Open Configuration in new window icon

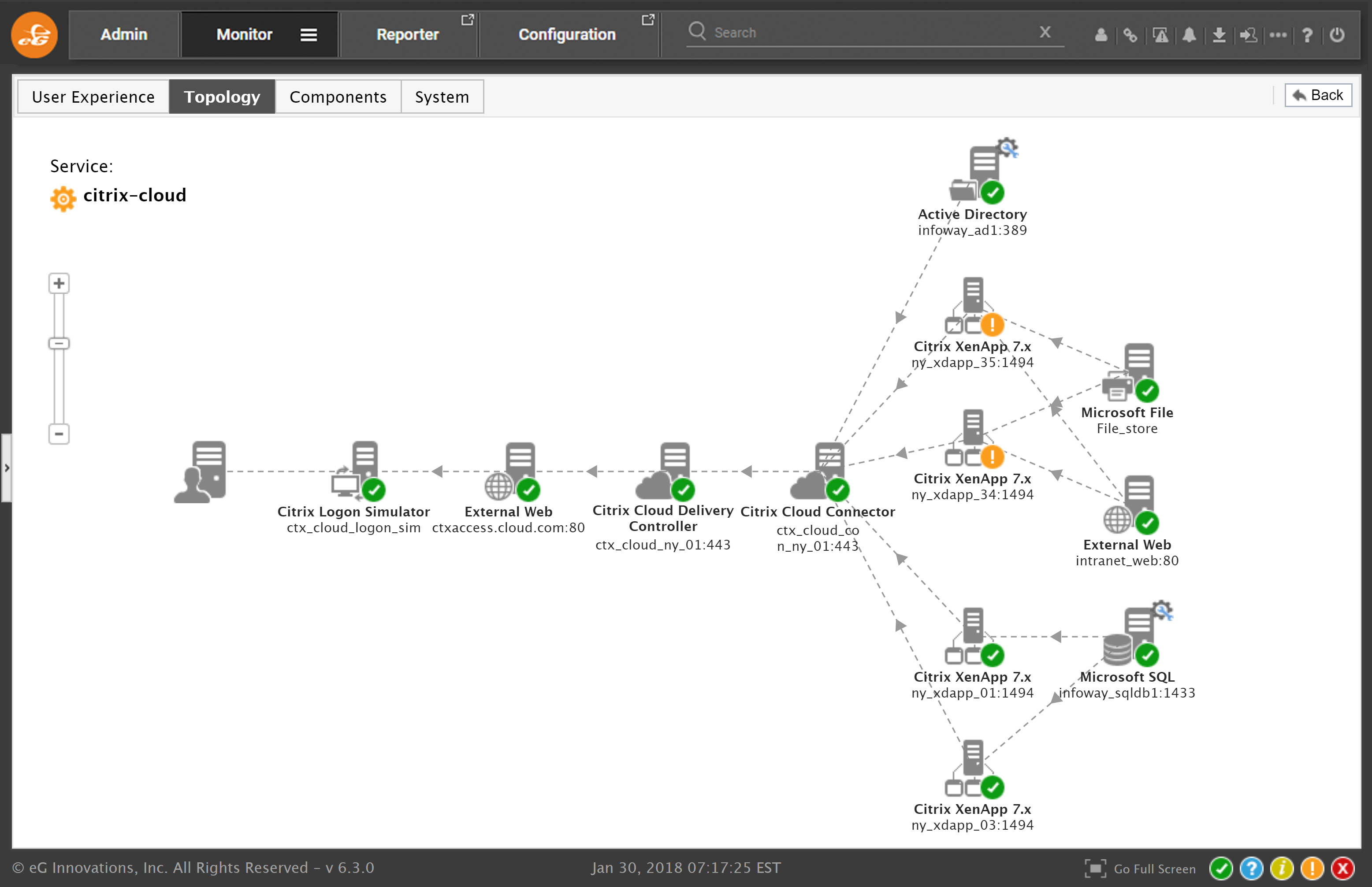tap(648, 20)
